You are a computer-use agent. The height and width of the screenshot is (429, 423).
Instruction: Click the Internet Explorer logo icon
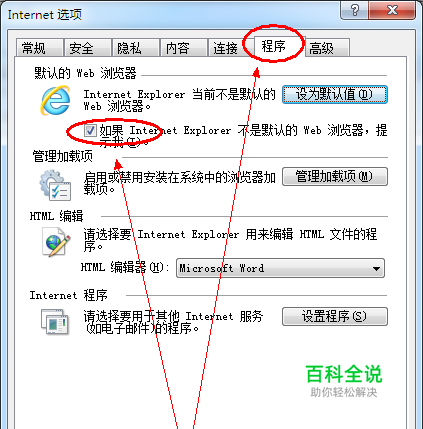[x=55, y=100]
